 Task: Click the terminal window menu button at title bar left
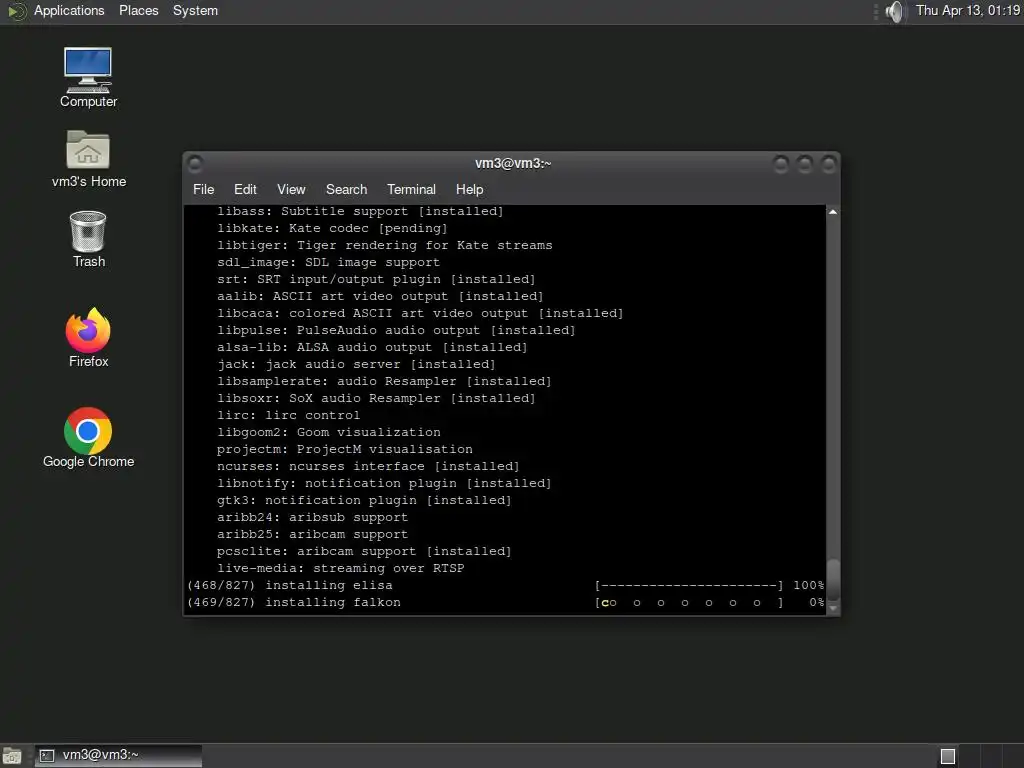[195, 163]
